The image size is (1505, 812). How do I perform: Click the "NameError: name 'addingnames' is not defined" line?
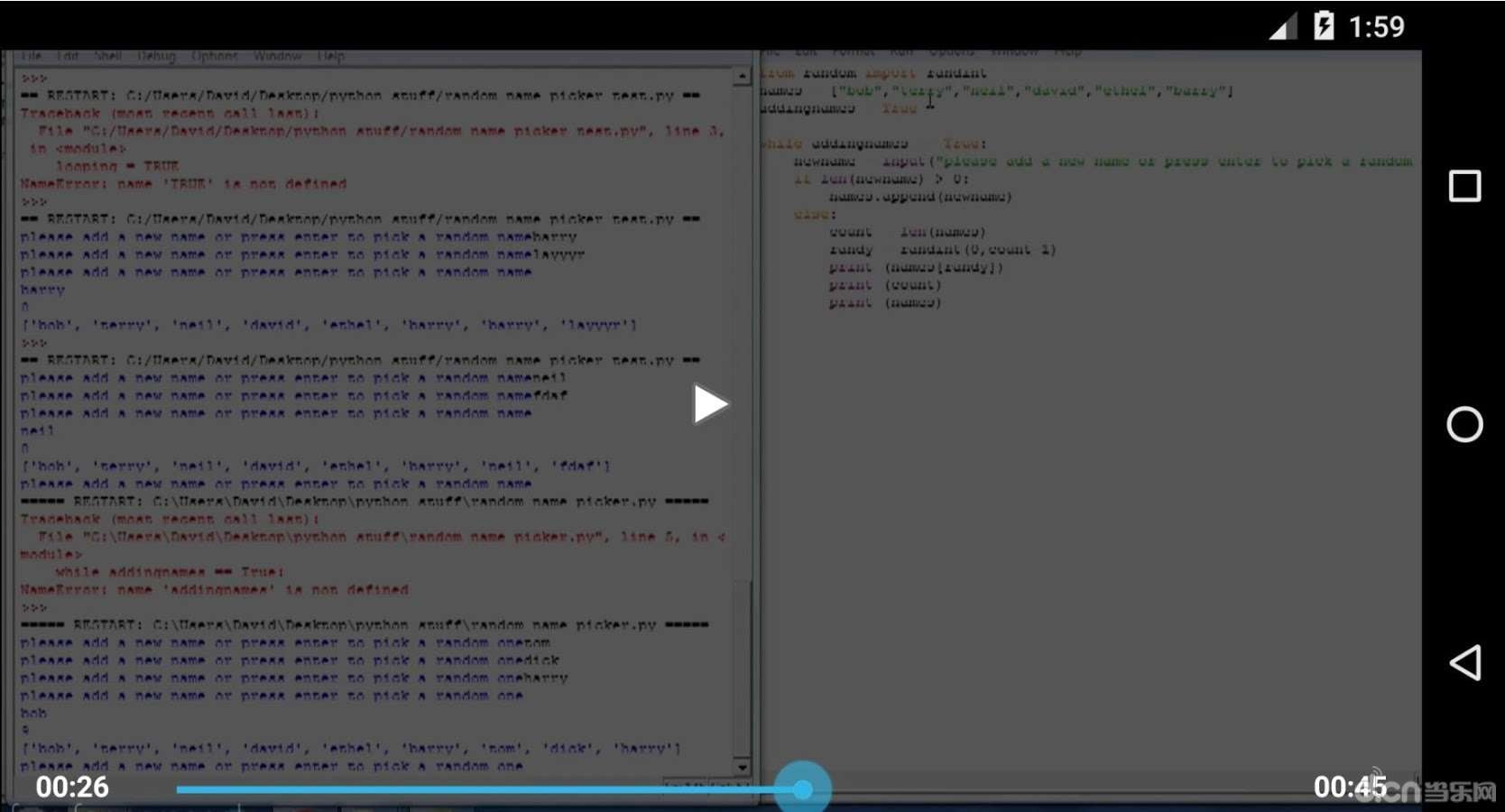(214, 590)
